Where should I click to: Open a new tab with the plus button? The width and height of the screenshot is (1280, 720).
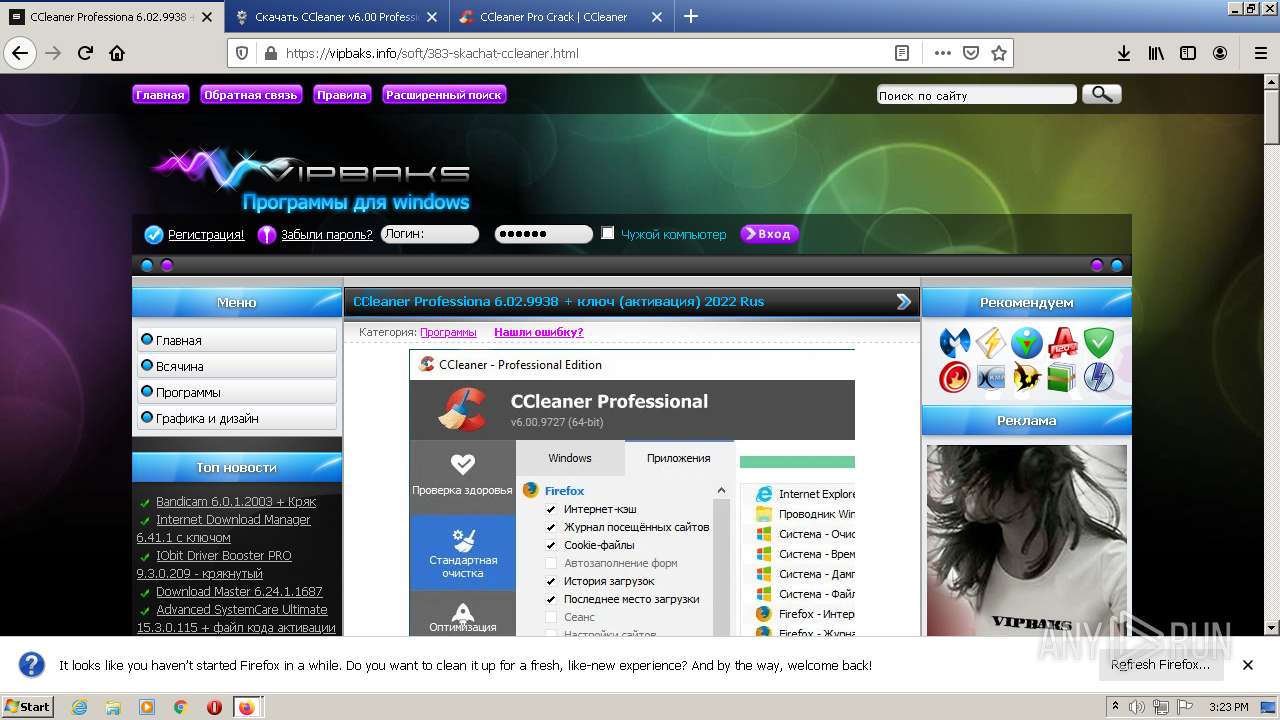[x=690, y=16]
